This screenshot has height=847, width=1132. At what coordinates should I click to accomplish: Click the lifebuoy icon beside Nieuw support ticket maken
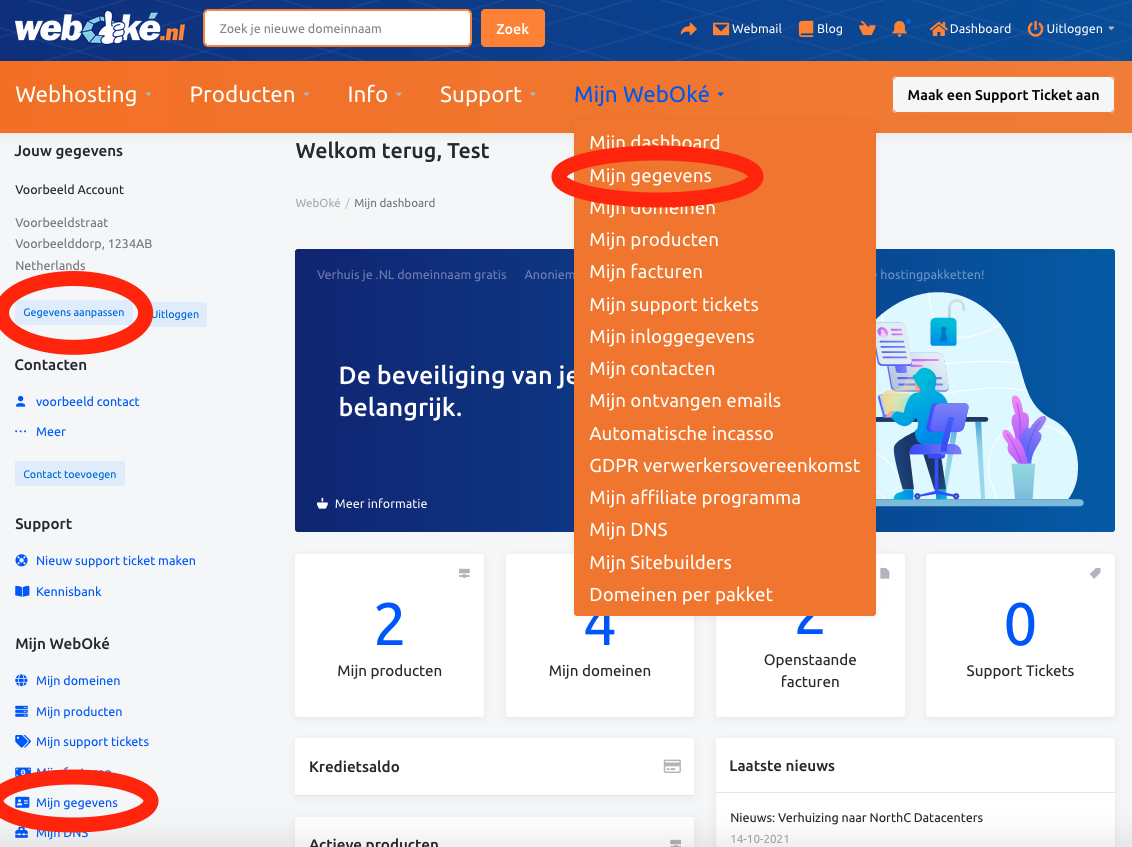[22, 560]
